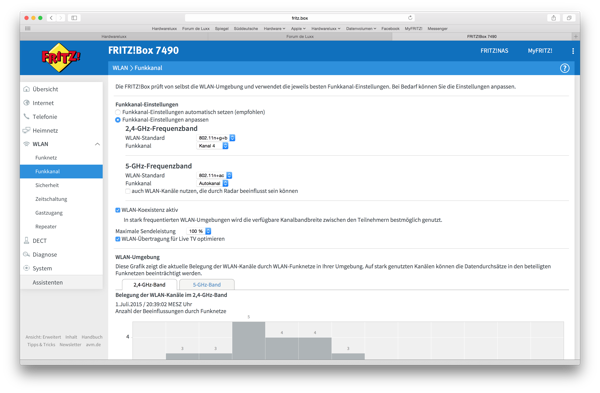
Task: Click the FRITZ! logo
Action: click(x=61, y=57)
